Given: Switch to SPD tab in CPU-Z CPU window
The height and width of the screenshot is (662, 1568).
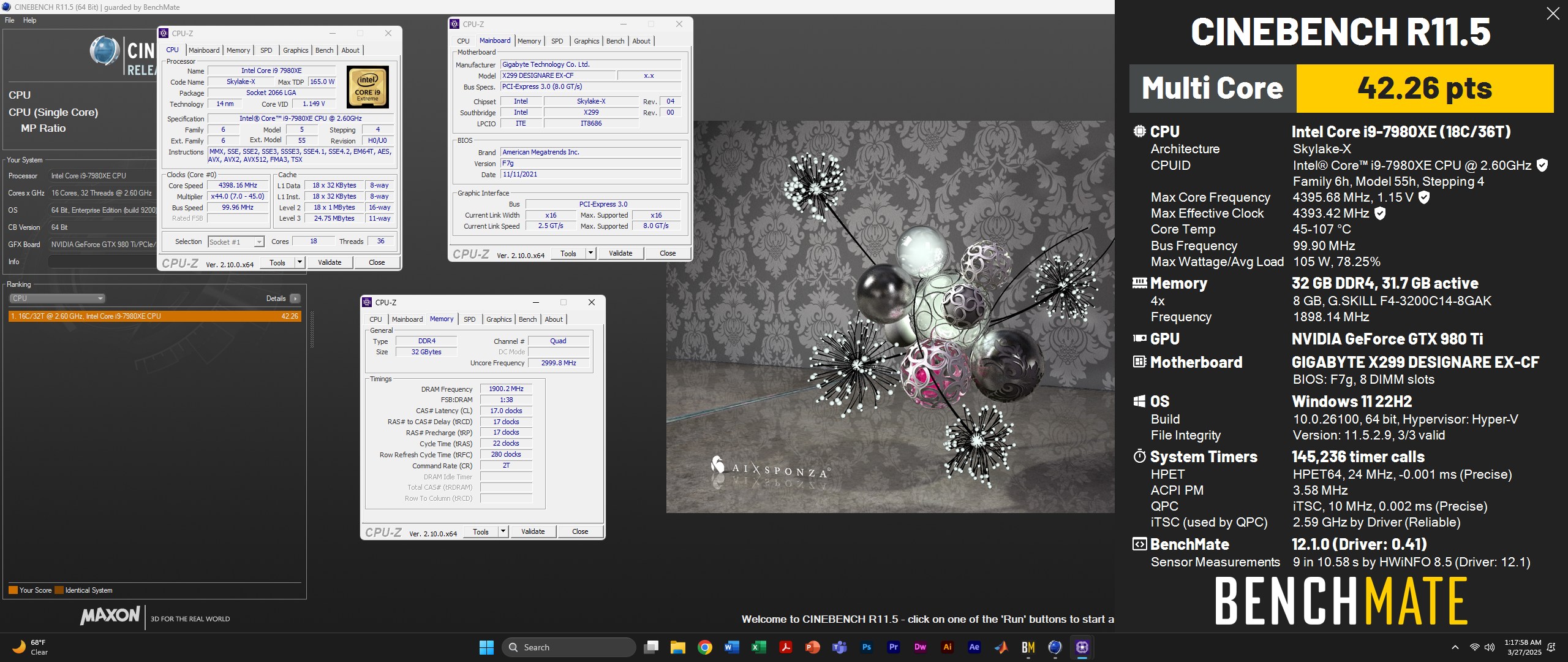Looking at the screenshot, I should (266, 50).
